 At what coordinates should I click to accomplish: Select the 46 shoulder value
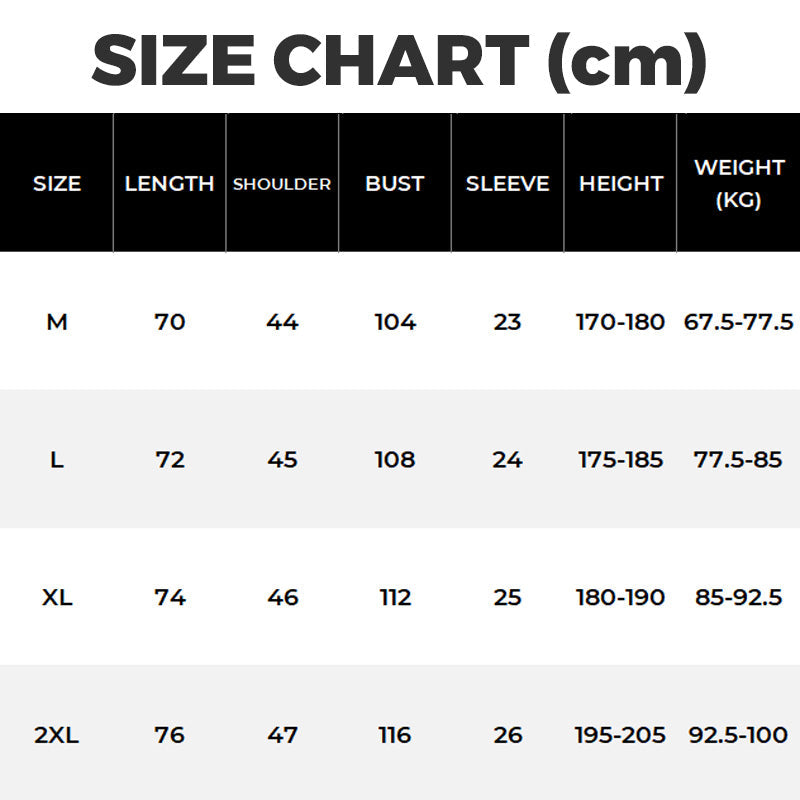point(283,598)
